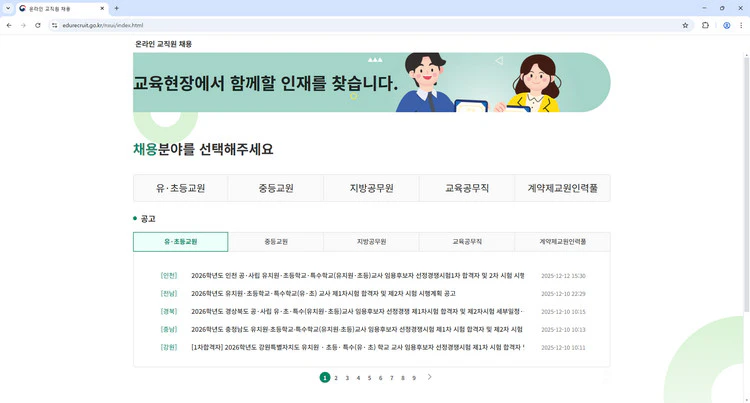Image resolution: width=750 pixels, height=403 pixels.
Task: Select the 온라인 교직원 채용 browser tab
Action: (x=62, y=9)
